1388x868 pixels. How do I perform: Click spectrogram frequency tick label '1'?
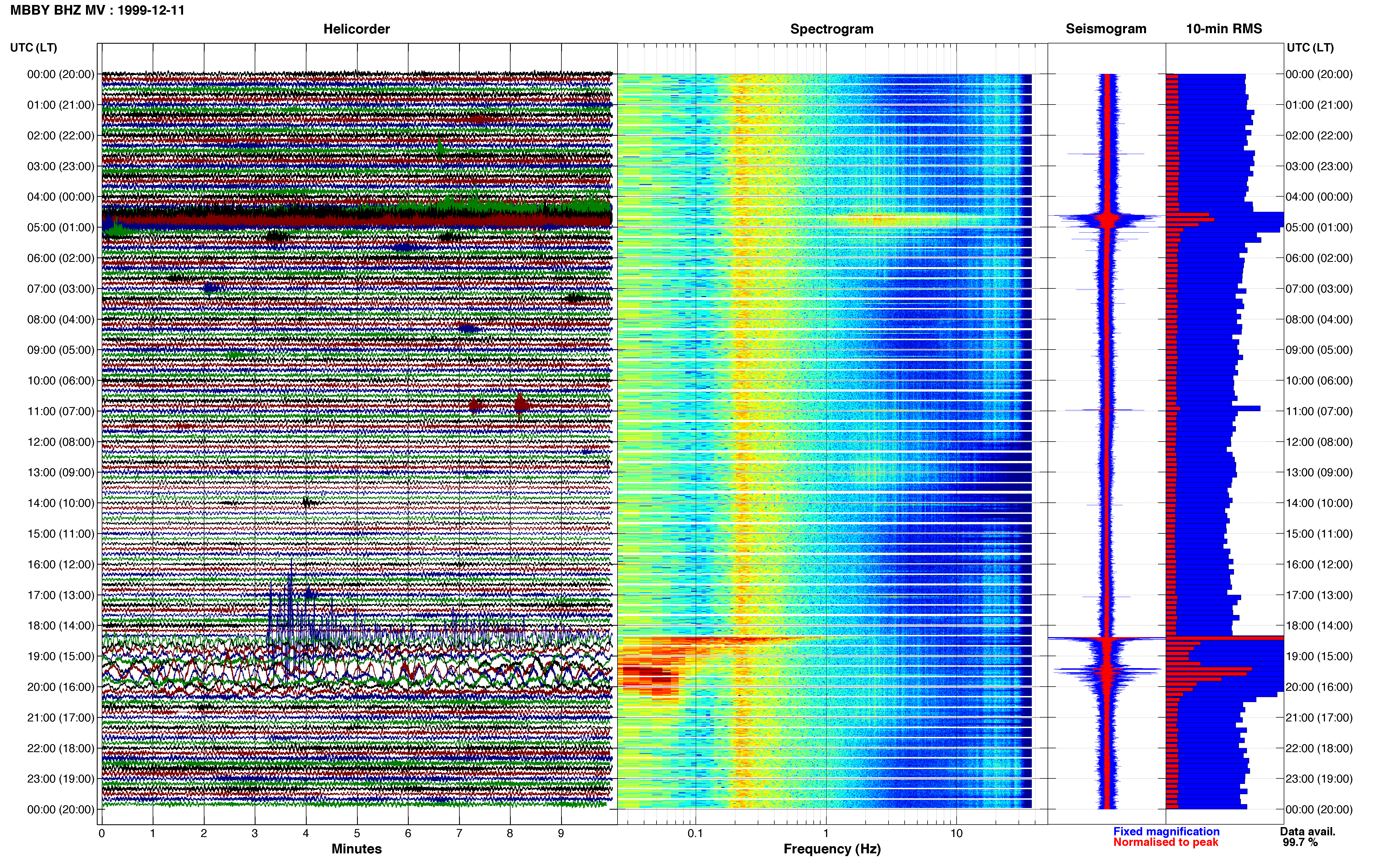pyautogui.click(x=826, y=833)
